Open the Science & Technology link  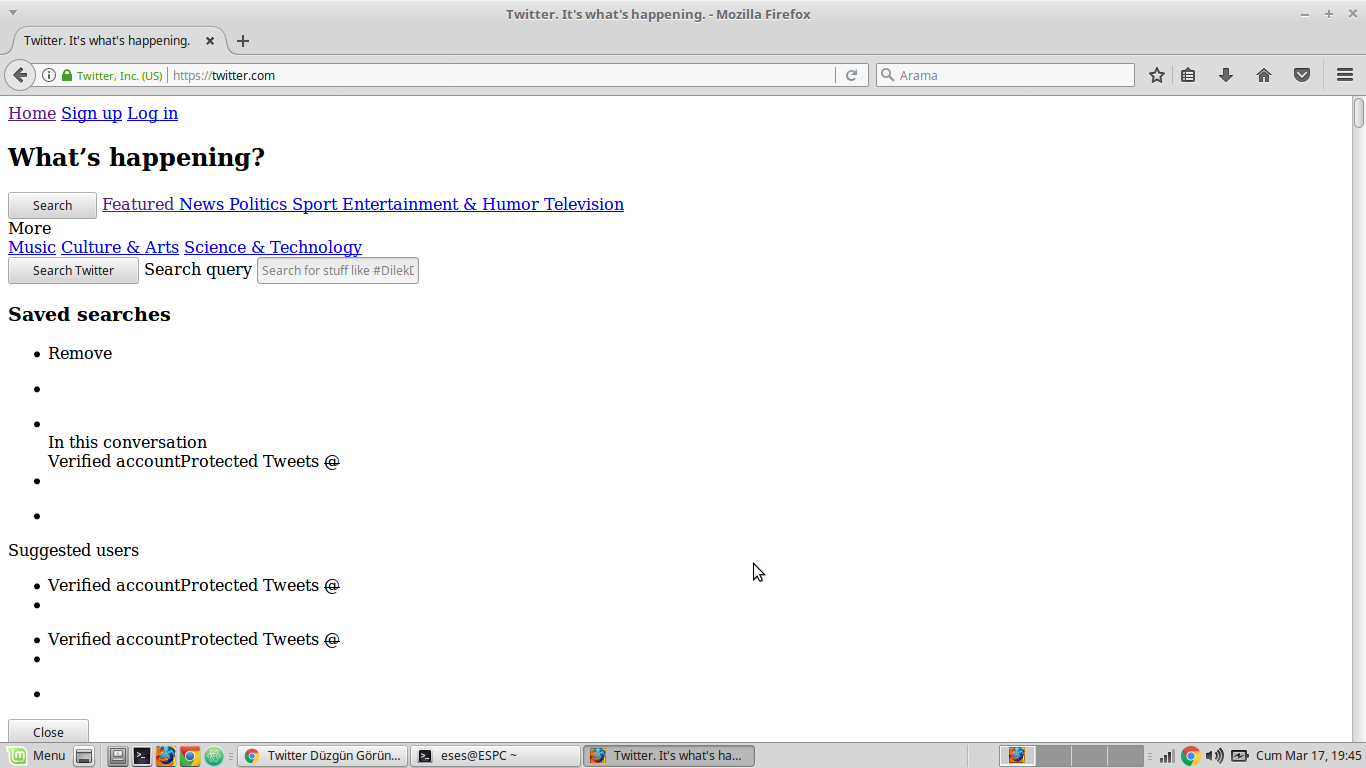tap(273, 247)
